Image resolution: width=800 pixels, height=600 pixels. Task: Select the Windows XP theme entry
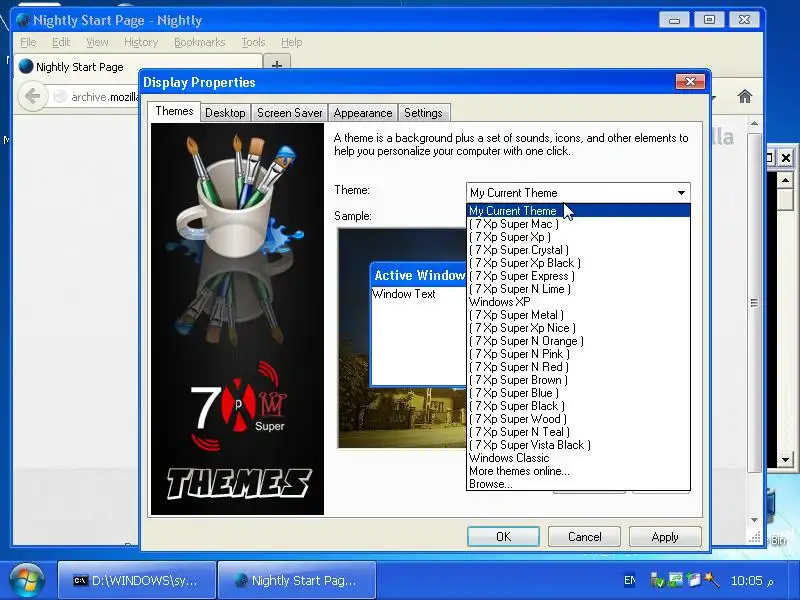(x=578, y=302)
